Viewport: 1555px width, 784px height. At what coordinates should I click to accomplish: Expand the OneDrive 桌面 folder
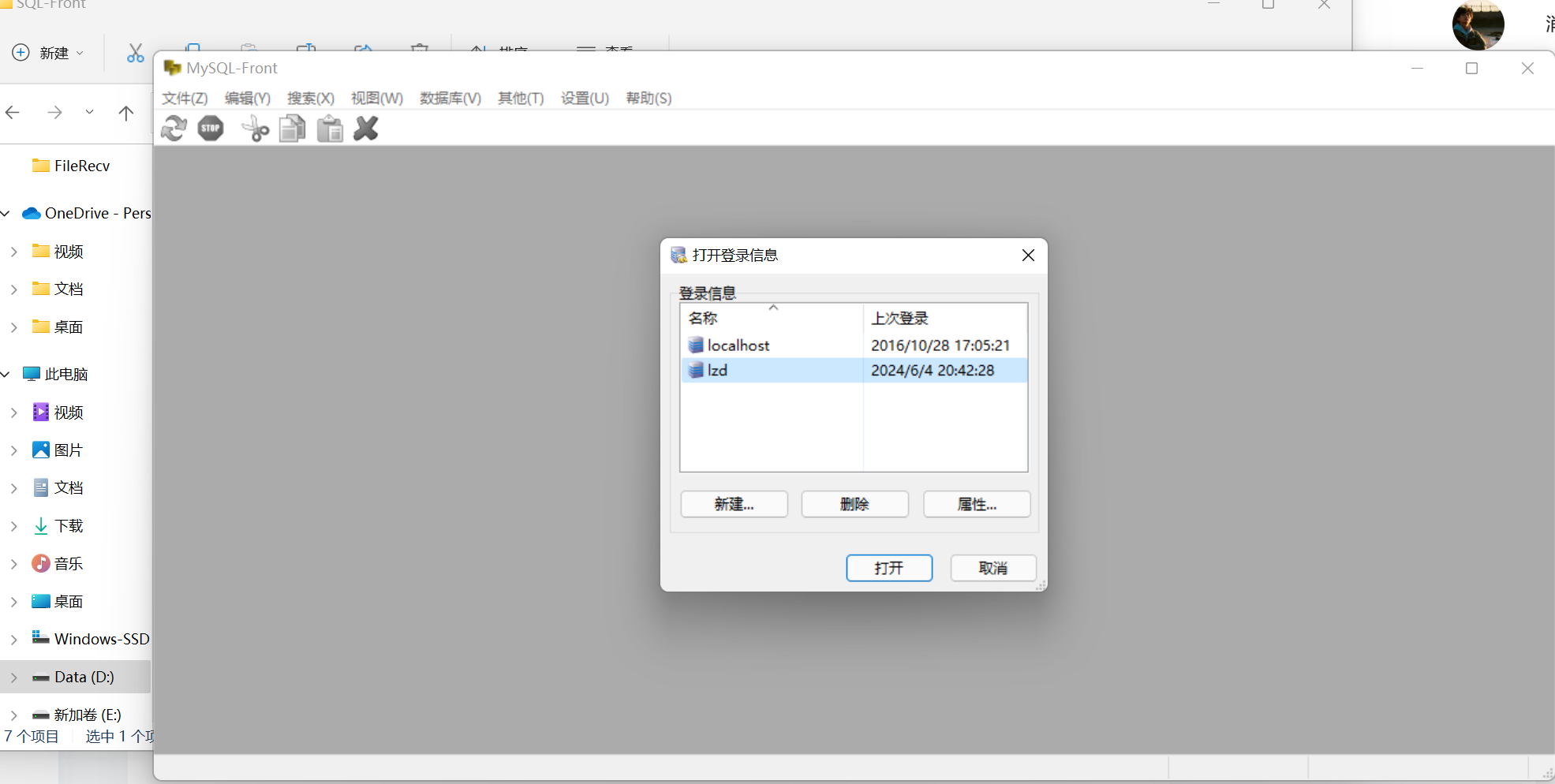click(14, 327)
